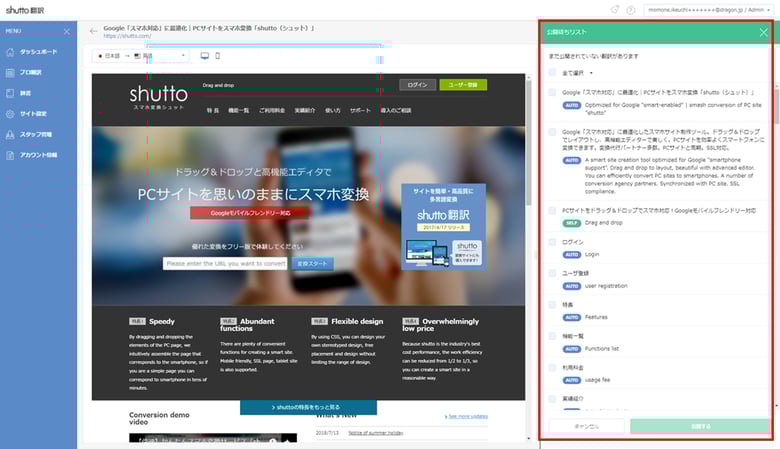Open the ダッシュボード dashboard menu item
Screen dimensions: 780x449
(x=38, y=52)
